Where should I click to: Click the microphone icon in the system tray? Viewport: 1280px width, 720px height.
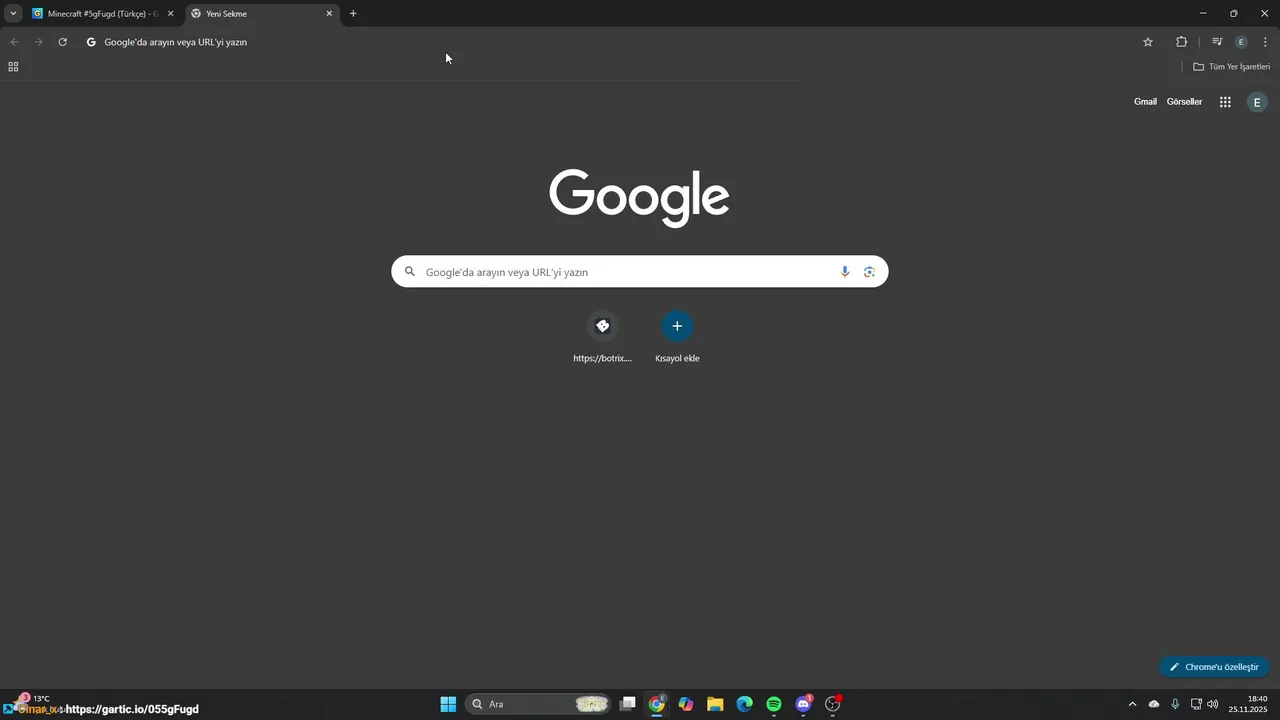tap(1175, 704)
